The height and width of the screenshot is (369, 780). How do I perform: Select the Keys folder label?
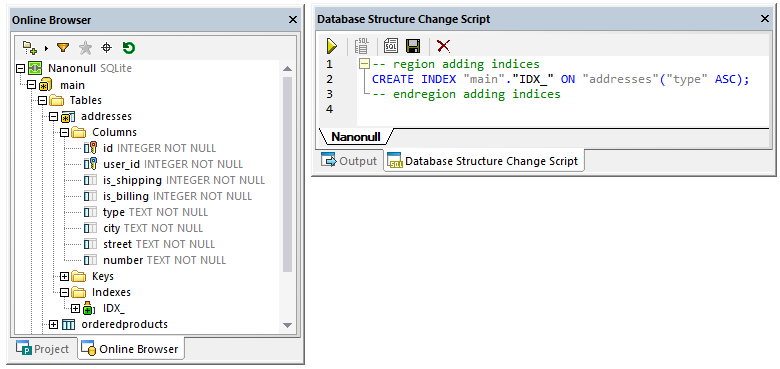click(103, 277)
